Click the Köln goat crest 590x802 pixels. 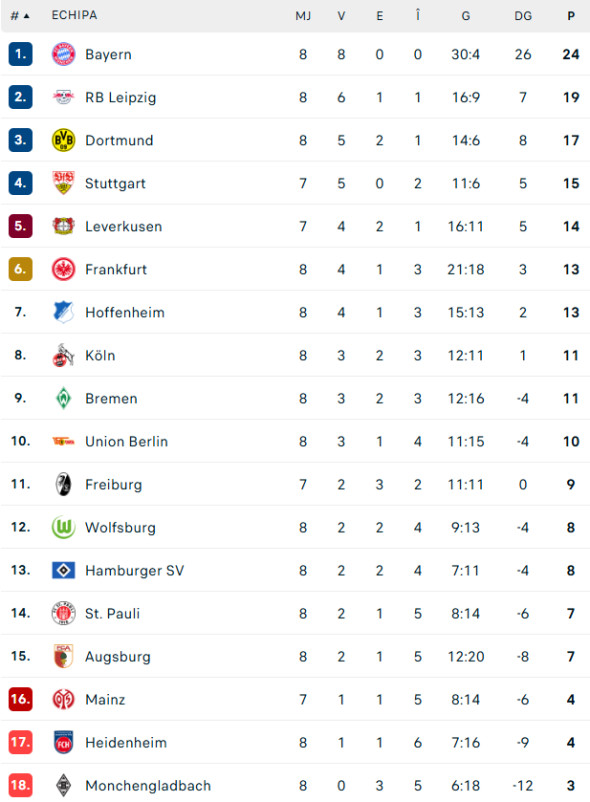pos(62,355)
